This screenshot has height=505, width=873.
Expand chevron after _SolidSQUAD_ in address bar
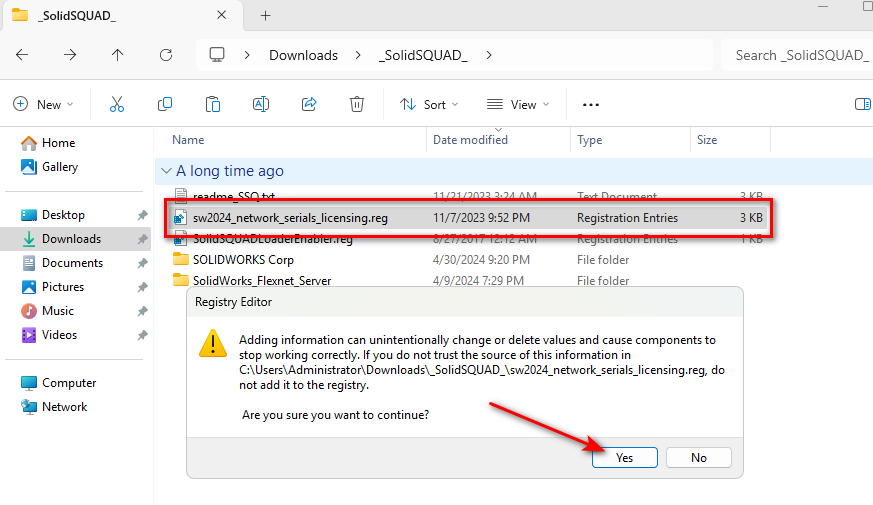(489, 55)
